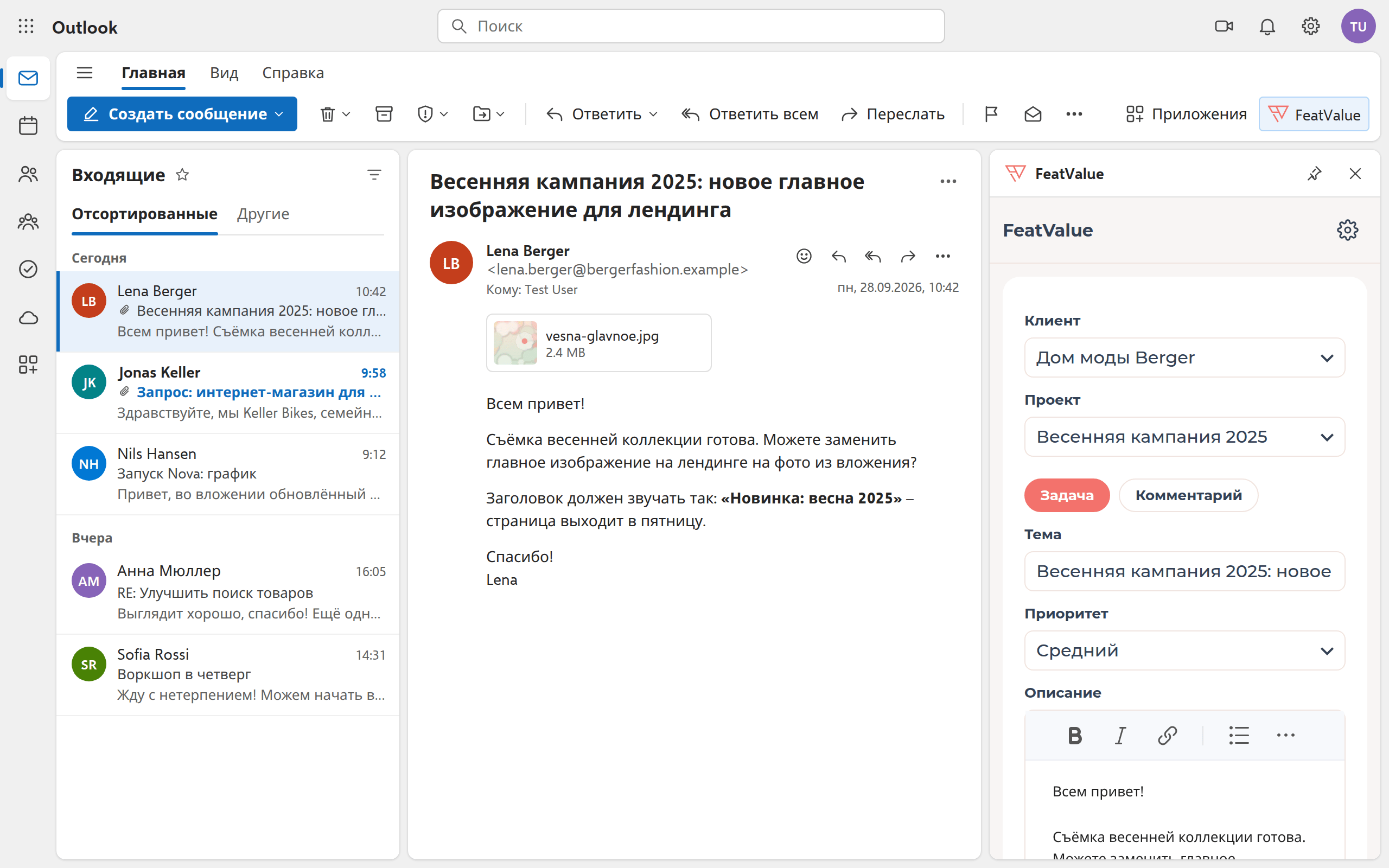This screenshot has width=1389, height=868.
Task: Open Outlook settings gear in header
Action: pos(1310,27)
